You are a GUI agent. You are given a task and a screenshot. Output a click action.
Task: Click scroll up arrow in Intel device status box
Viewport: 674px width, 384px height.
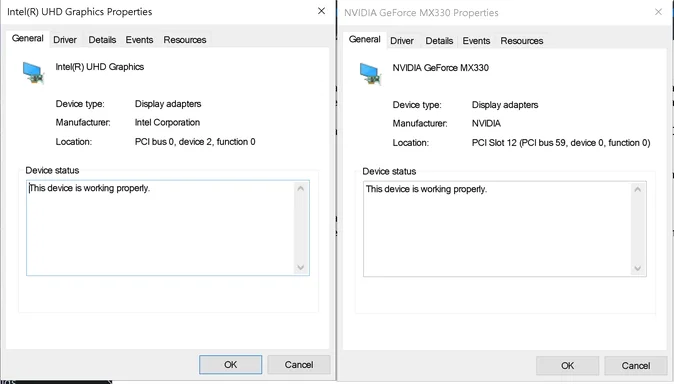(x=300, y=188)
